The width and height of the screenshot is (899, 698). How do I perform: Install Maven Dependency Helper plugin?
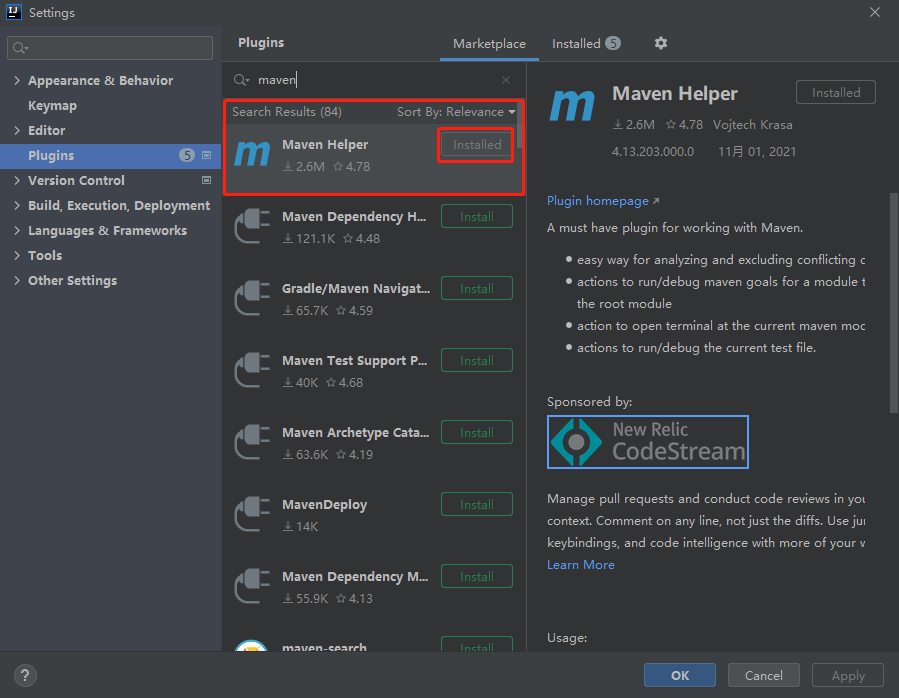(476, 217)
